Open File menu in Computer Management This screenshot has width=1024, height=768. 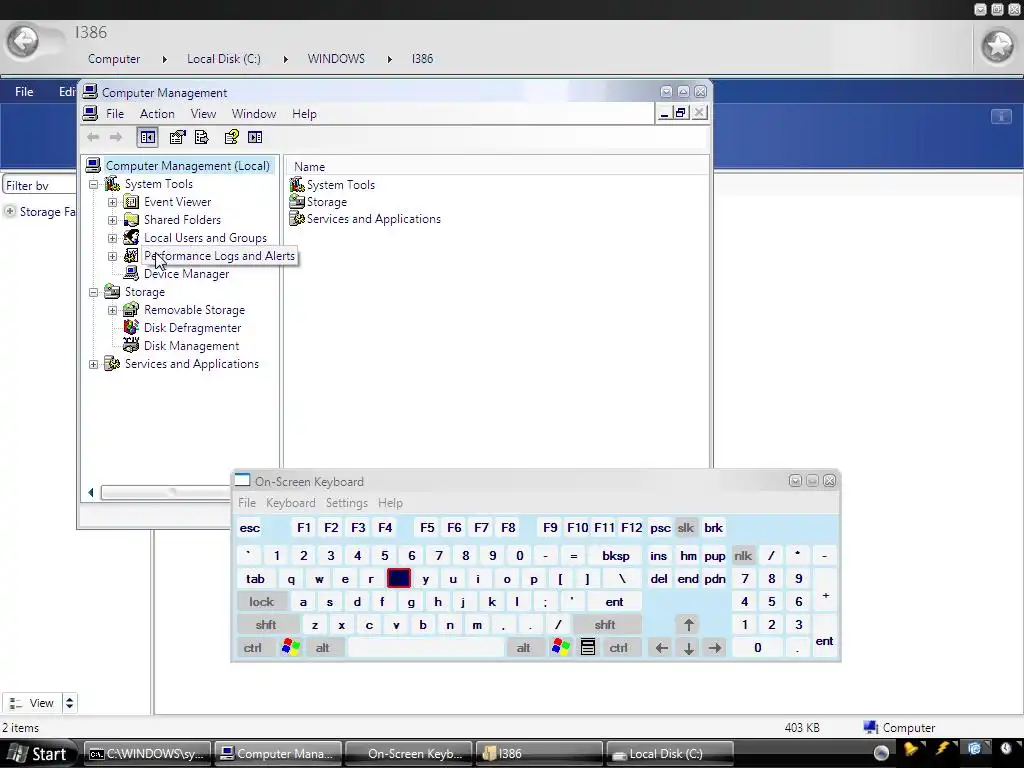coord(115,114)
